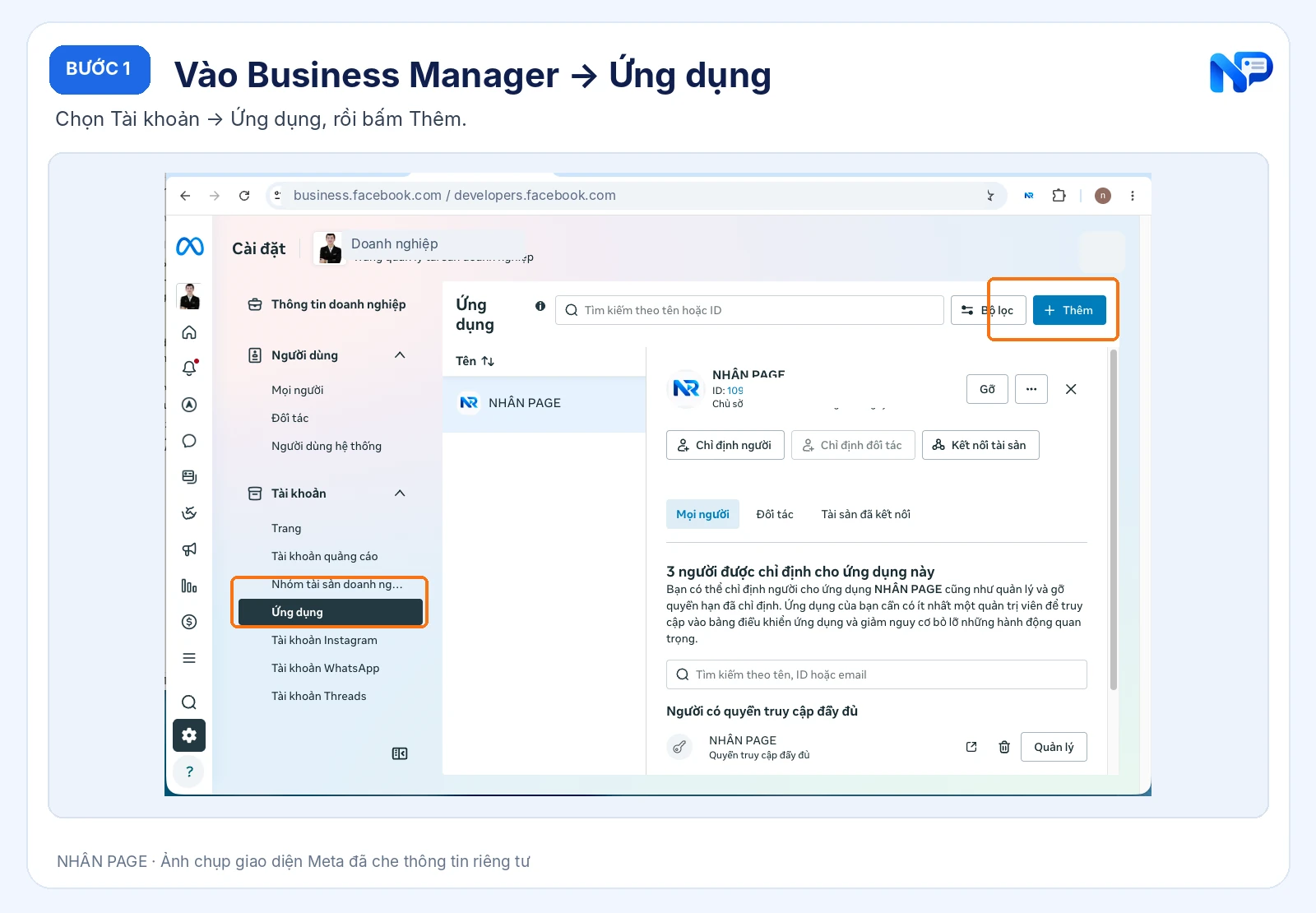Click Chỉ định người button
This screenshot has height=913, width=1316.
[x=725, y=445]
